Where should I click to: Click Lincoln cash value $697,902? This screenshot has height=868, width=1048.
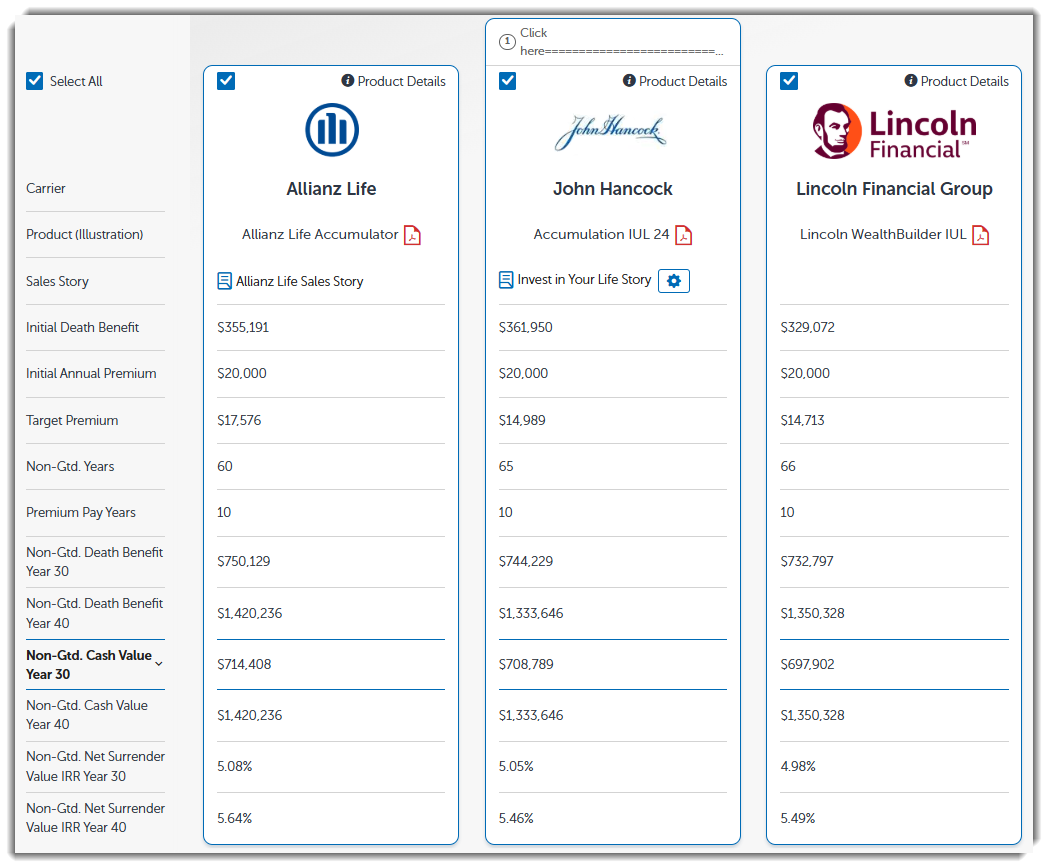[807, 664]
